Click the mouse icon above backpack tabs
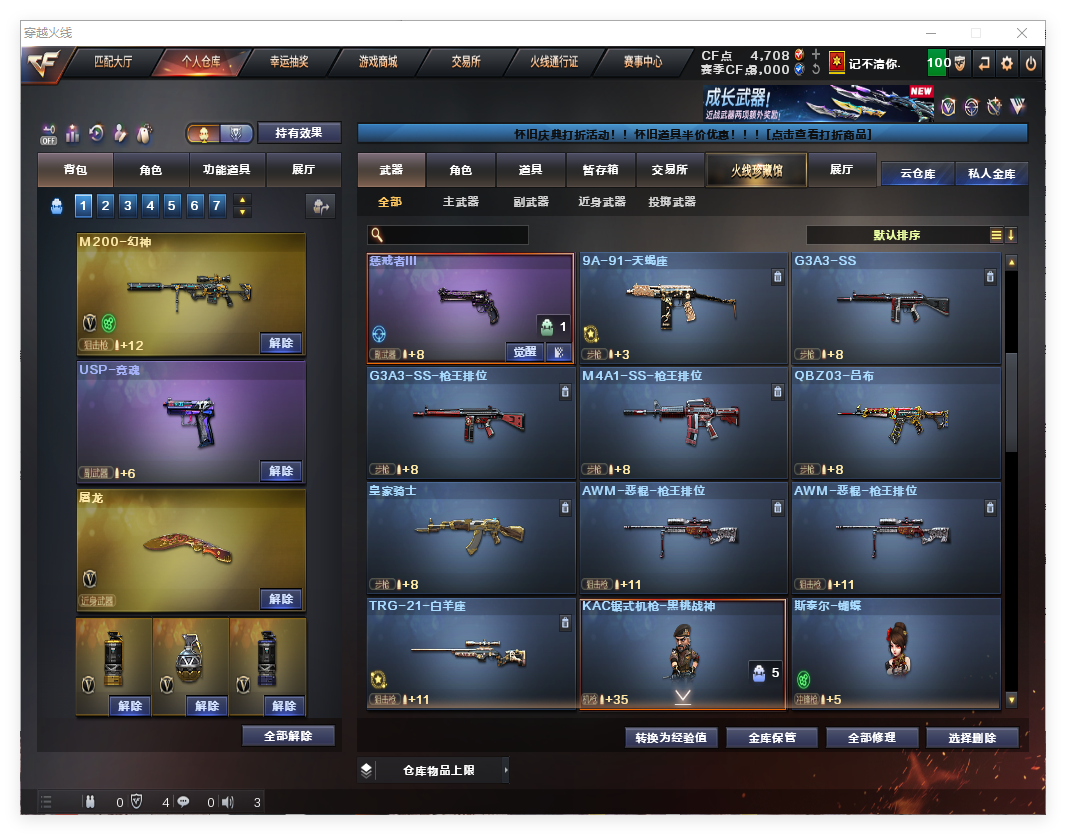 pyautogui.click(x=145, y=133)
